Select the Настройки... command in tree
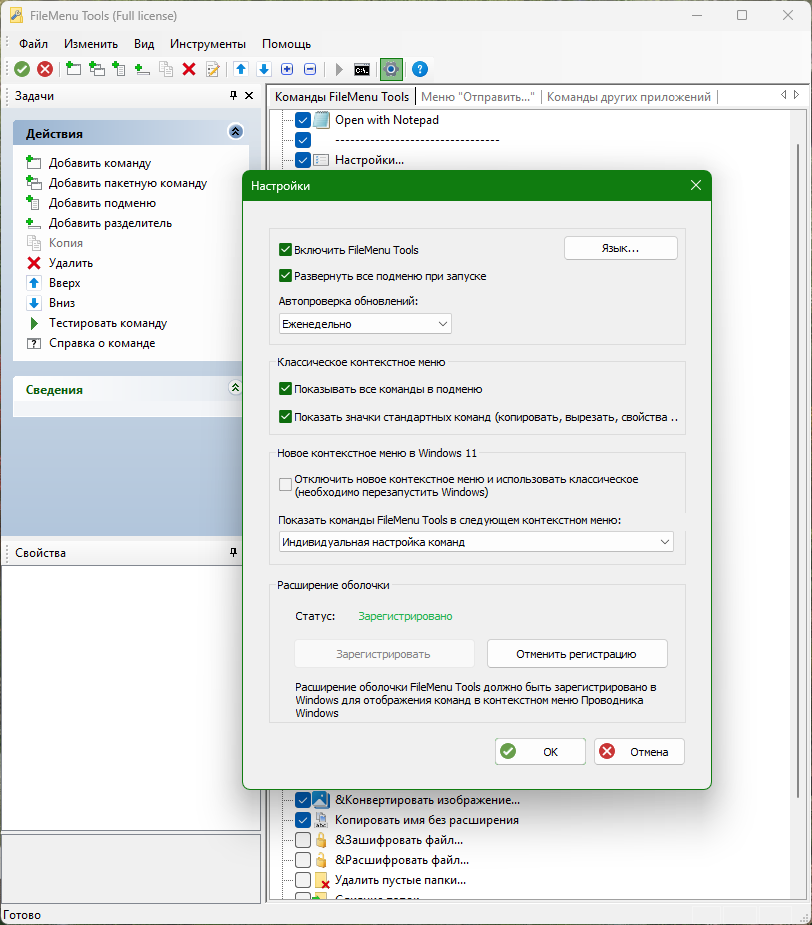812x925 pixels. click(369, 160)
